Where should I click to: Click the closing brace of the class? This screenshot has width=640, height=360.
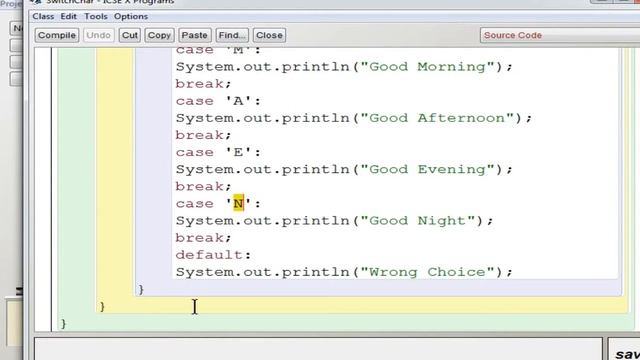point(63,324)
